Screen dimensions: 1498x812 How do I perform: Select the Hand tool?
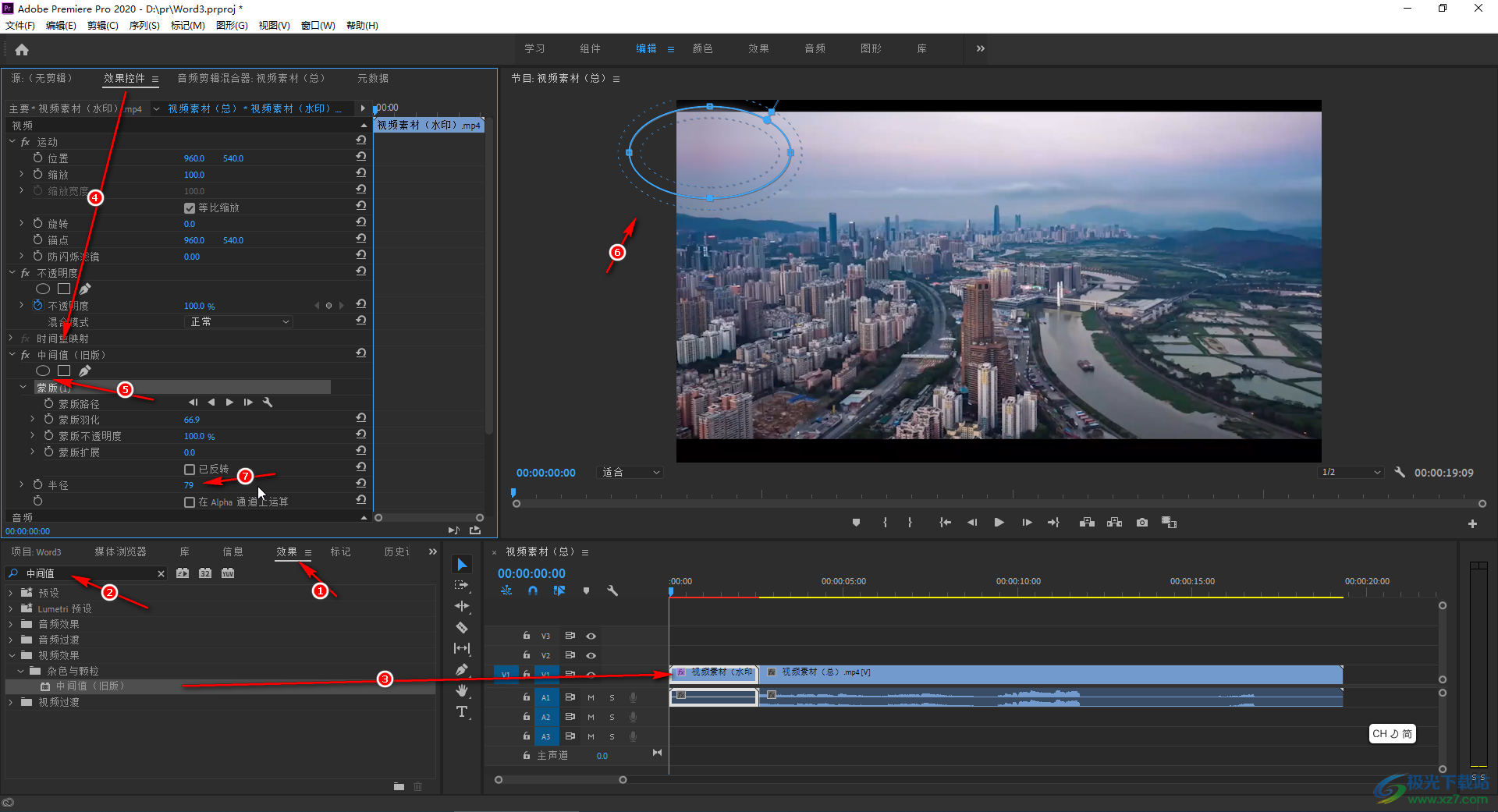[x=462, y=690]
